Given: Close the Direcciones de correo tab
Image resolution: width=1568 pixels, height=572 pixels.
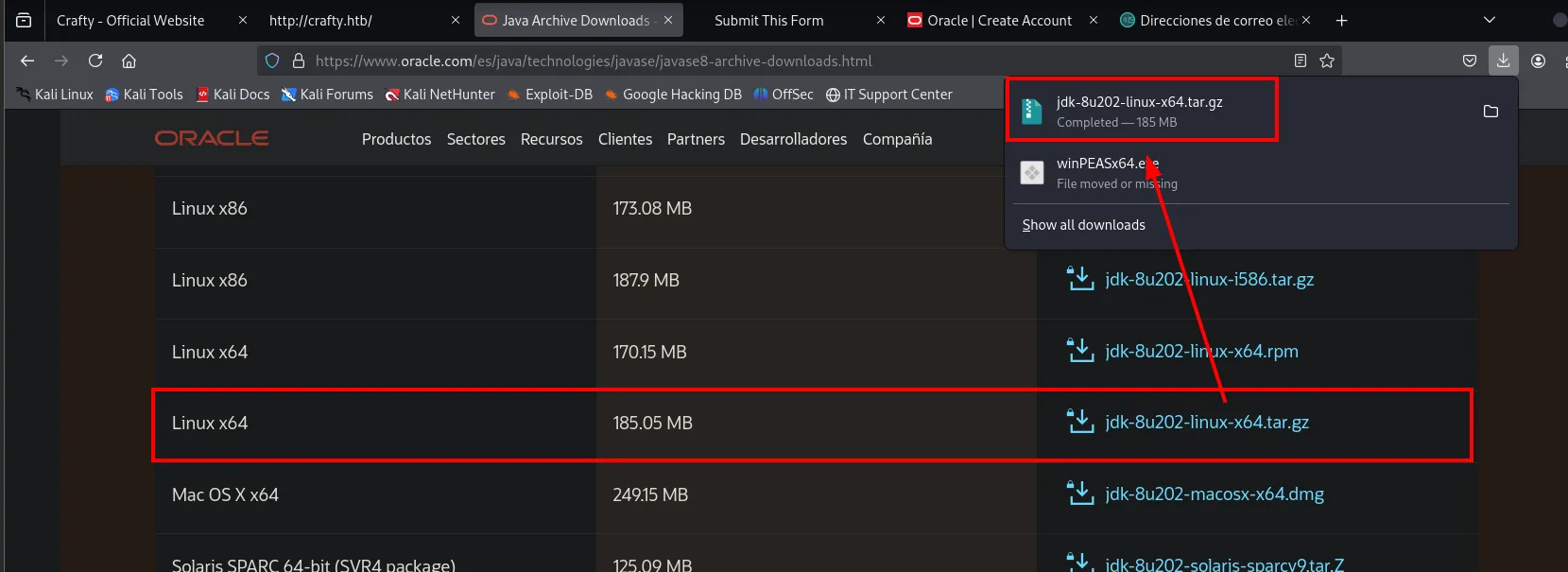Looking at the screenshot, I should point(1306,20).
